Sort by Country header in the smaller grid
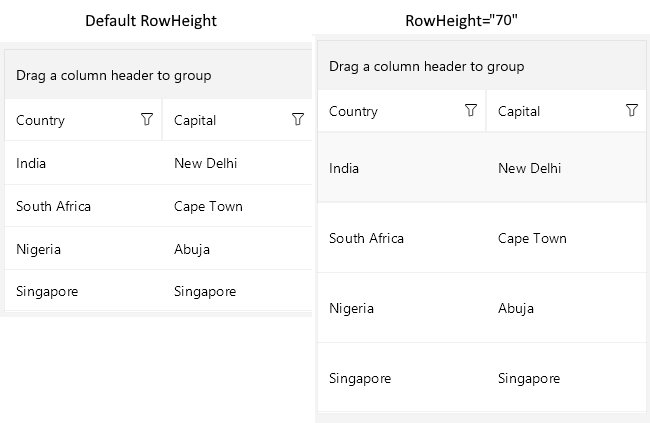The width and height of the screenshot is (650, 423). click(x=41, y=120)
